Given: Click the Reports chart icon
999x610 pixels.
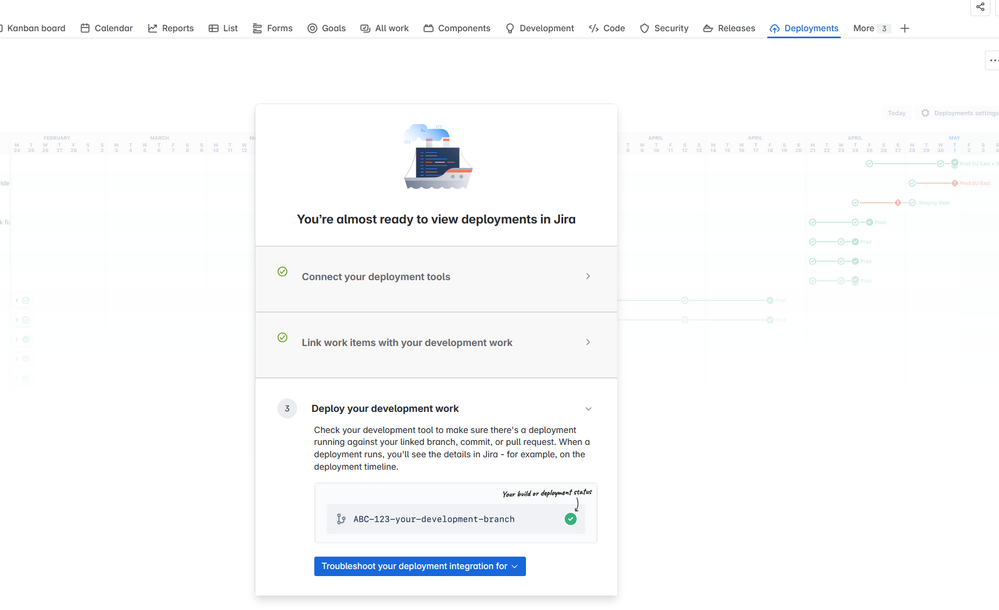Looking at the screenshot, I should point(152,28).
